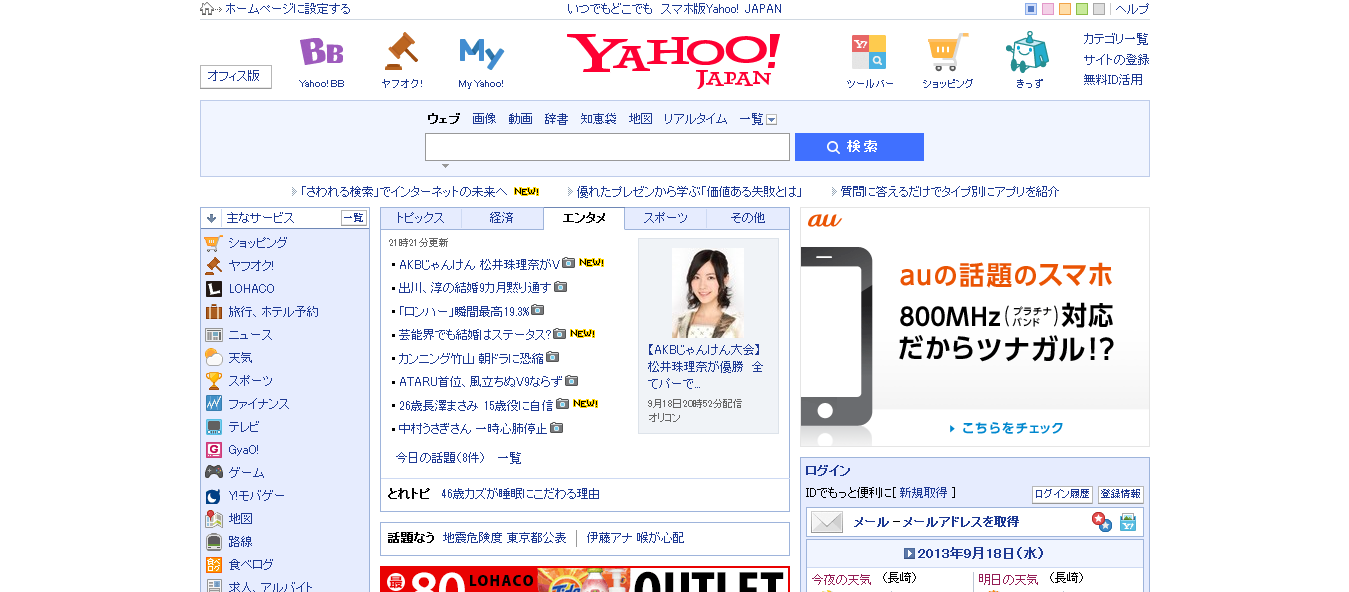
Task: Open the search suggestion arrow under search box
Action: pyautogui.click(x=445, y=166)
